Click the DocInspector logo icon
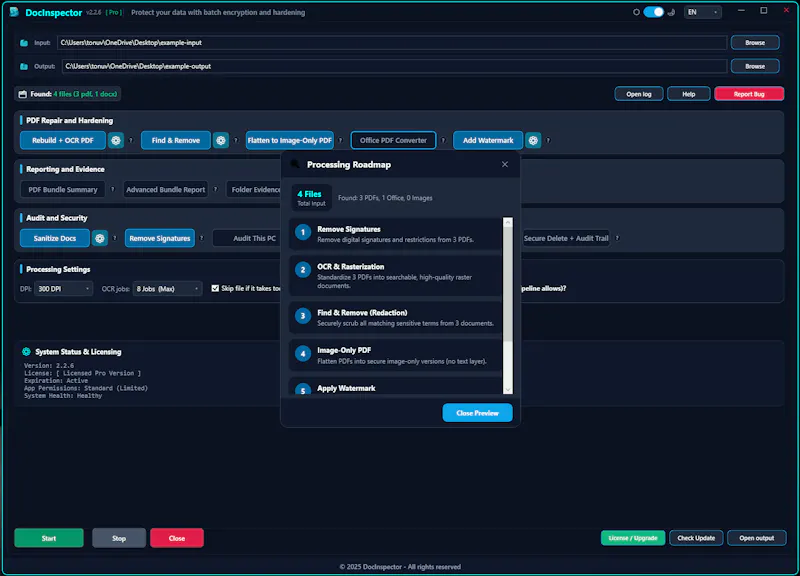Image resolution: width=800 pixels, height=576 pixels. (x=14, y=12)
